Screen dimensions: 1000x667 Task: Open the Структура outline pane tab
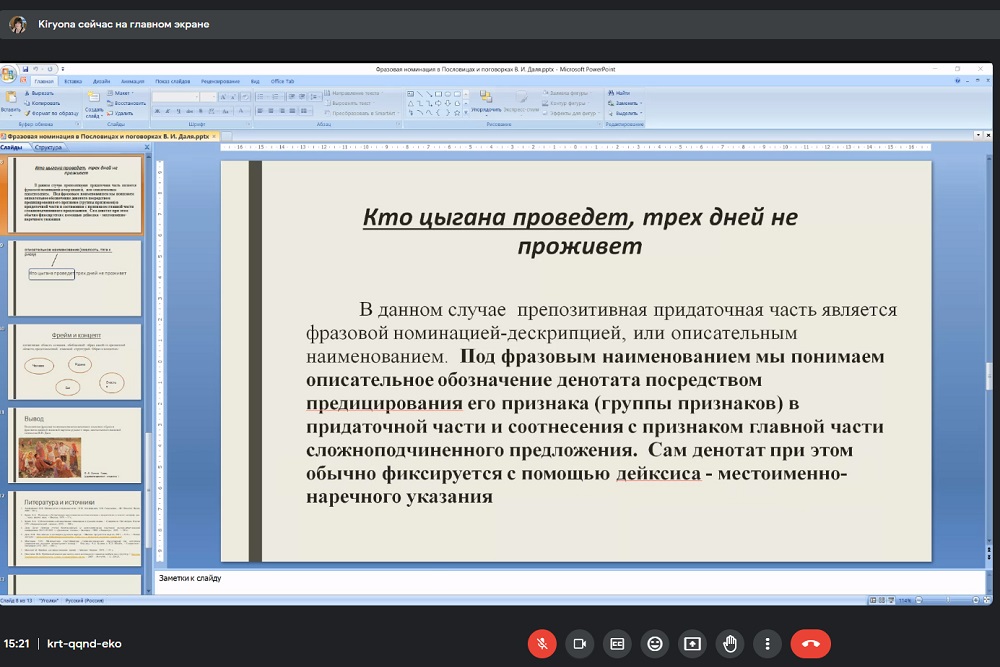pos(48,147)
